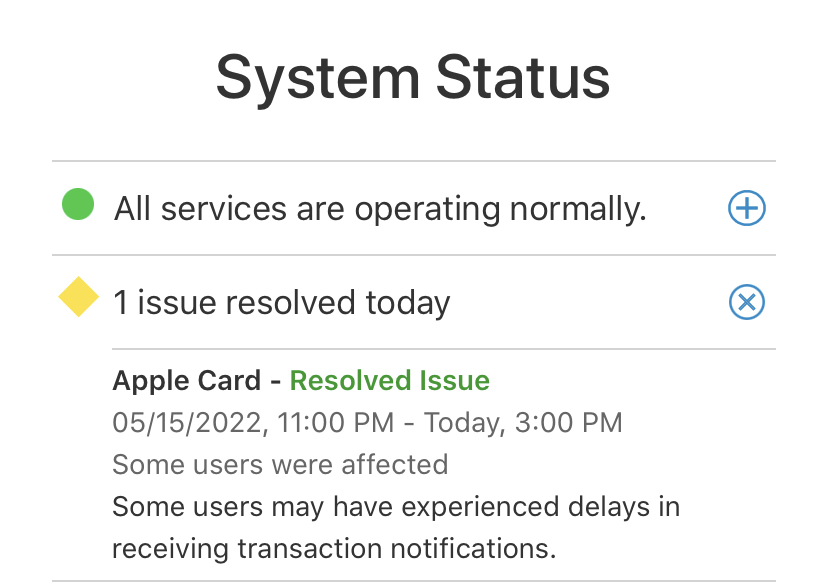Click the issue start time 05/15/2022, 11:00 PM
The image size is (828, 587).
253,423
